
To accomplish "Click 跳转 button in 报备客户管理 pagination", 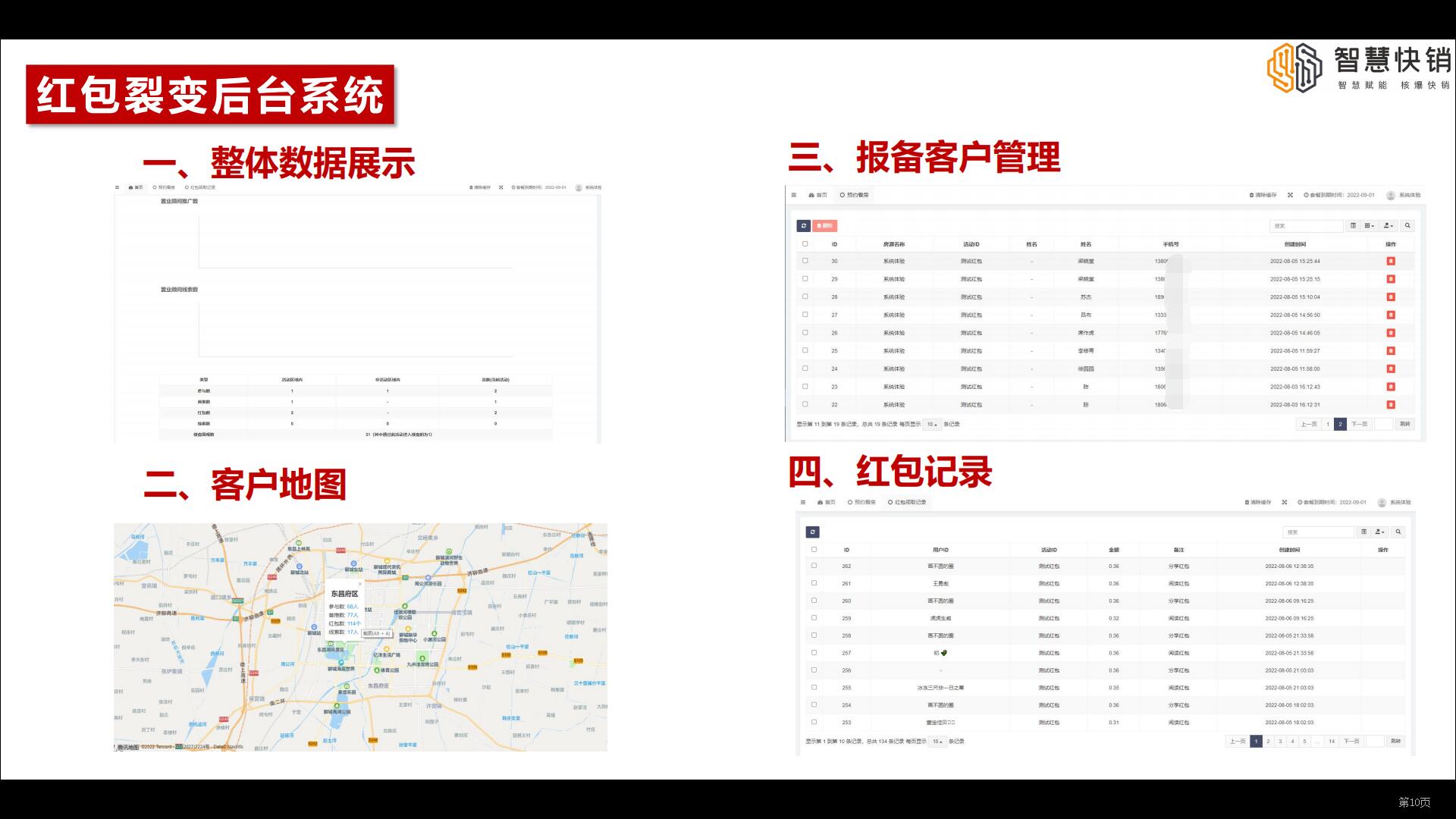I will coord(1405,425).
